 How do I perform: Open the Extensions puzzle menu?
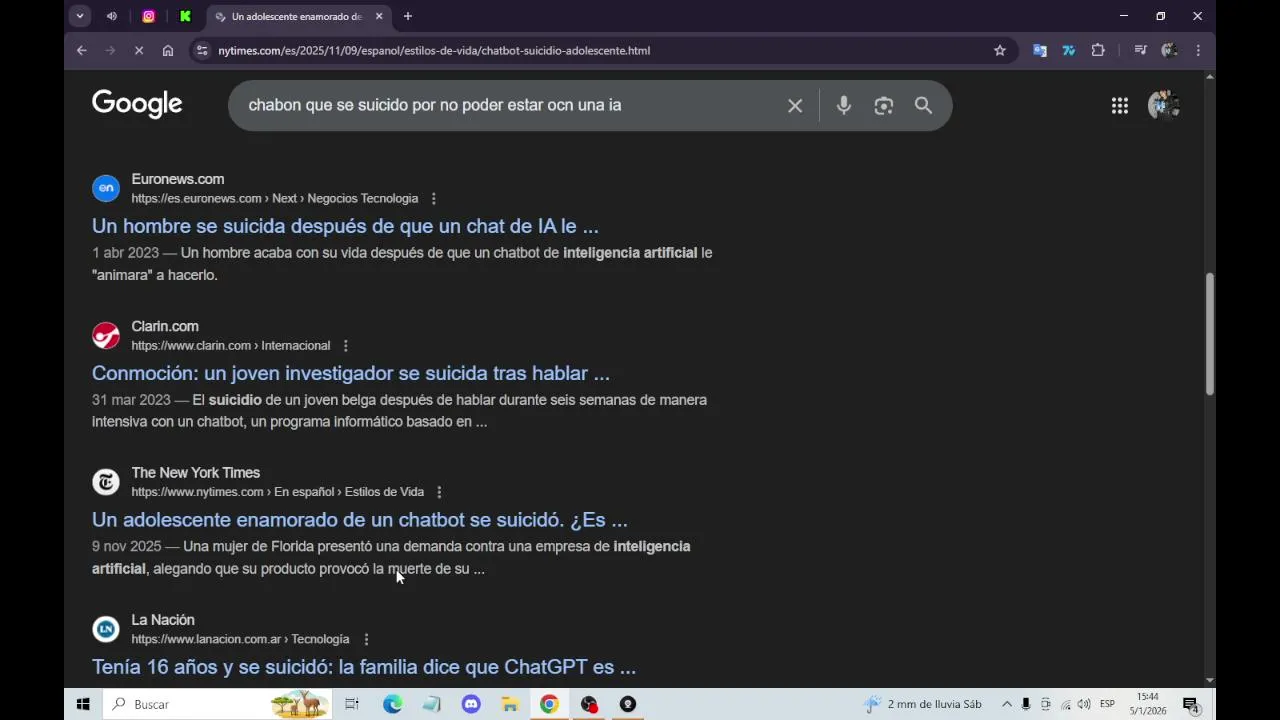click(x=1098, y=50)
